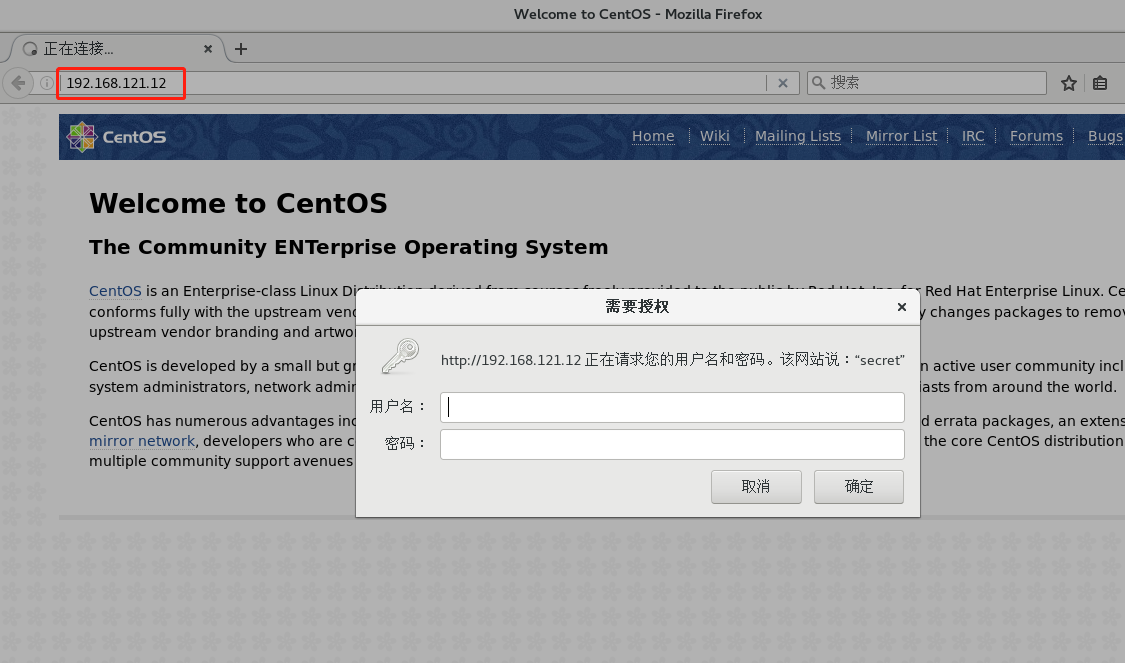
Task: Open the Wiki navigation link
Action: pyautogui.click(x=715, y=136)
